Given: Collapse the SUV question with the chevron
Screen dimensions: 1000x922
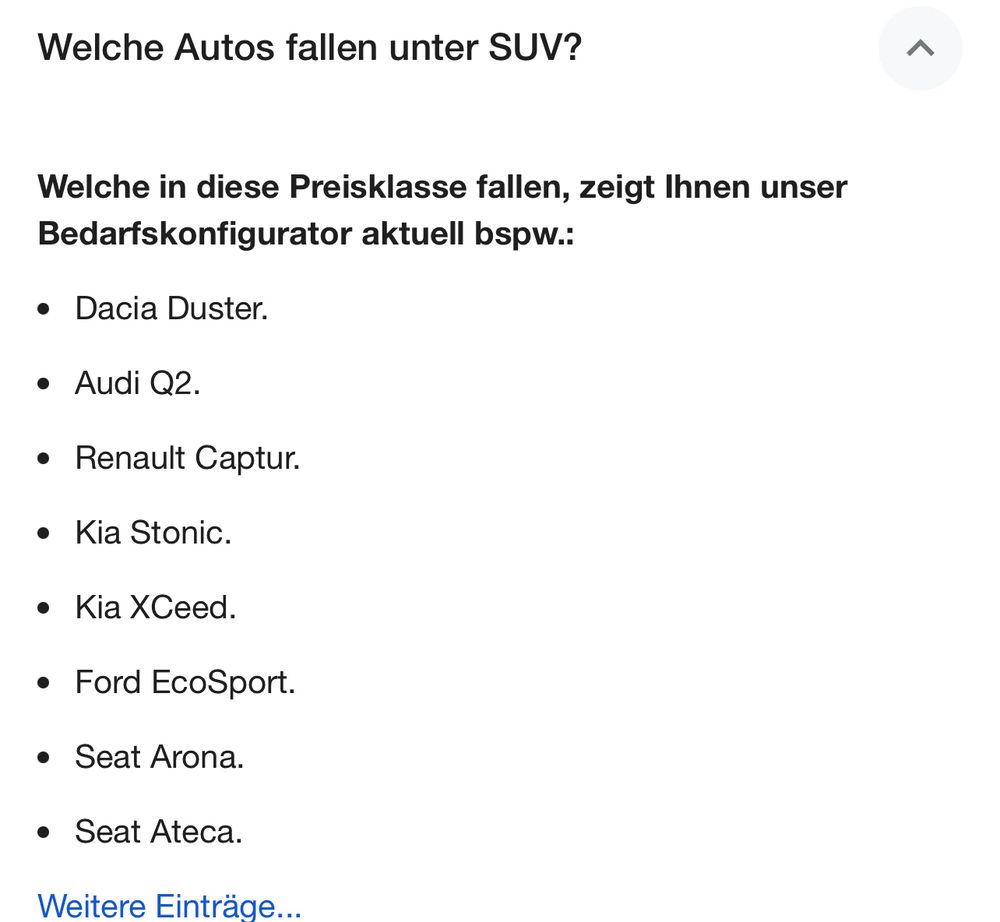Looking at the screenshot, I should click(920, 48).
